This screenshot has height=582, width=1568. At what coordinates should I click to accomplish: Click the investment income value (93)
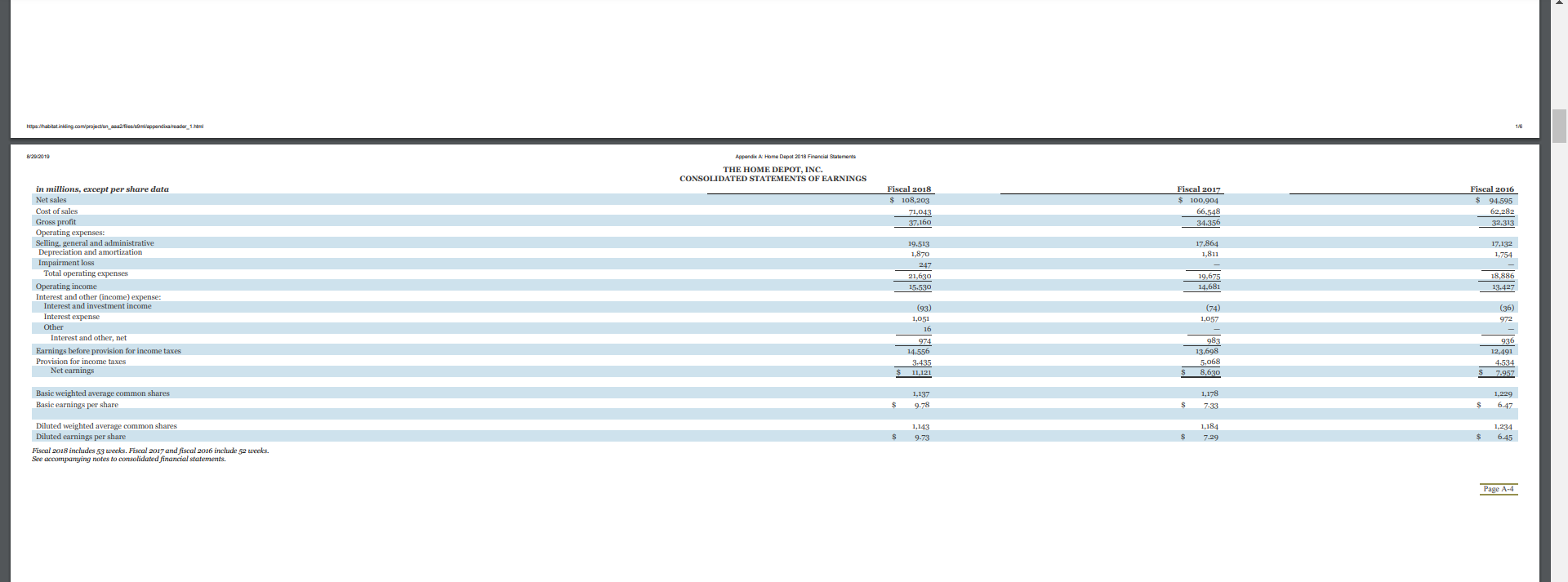924,309
